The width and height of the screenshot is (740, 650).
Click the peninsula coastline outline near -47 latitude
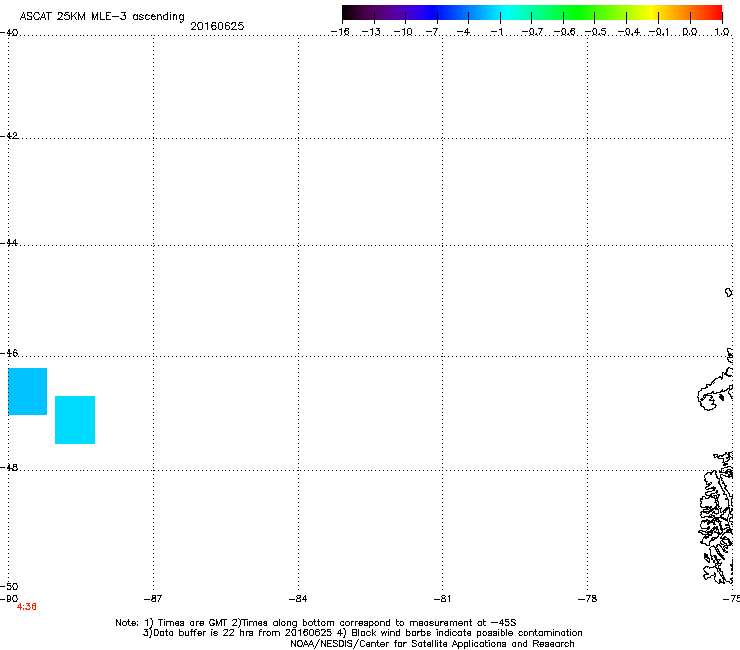pos(715,391)
